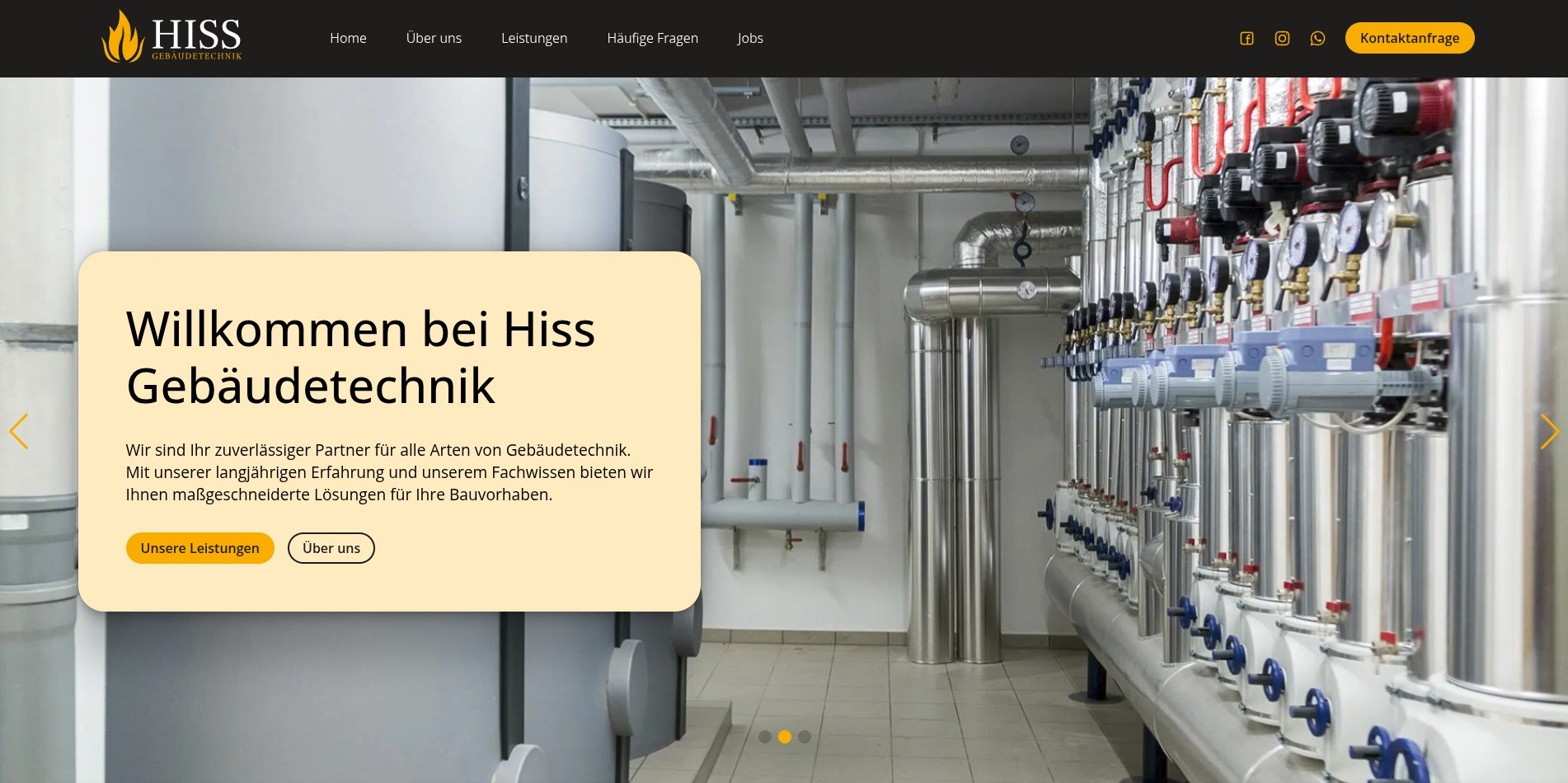Click the outlined Über uns hero button
The height and width of the screenshot is (783, 1568).
pos(331,548)
